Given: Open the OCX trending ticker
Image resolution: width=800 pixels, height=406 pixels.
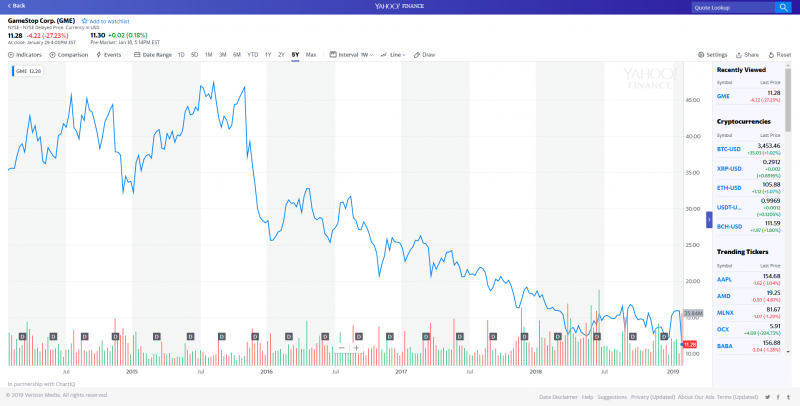Looking at the screenshot, I should pyautogui.click(x=722, y=329).
